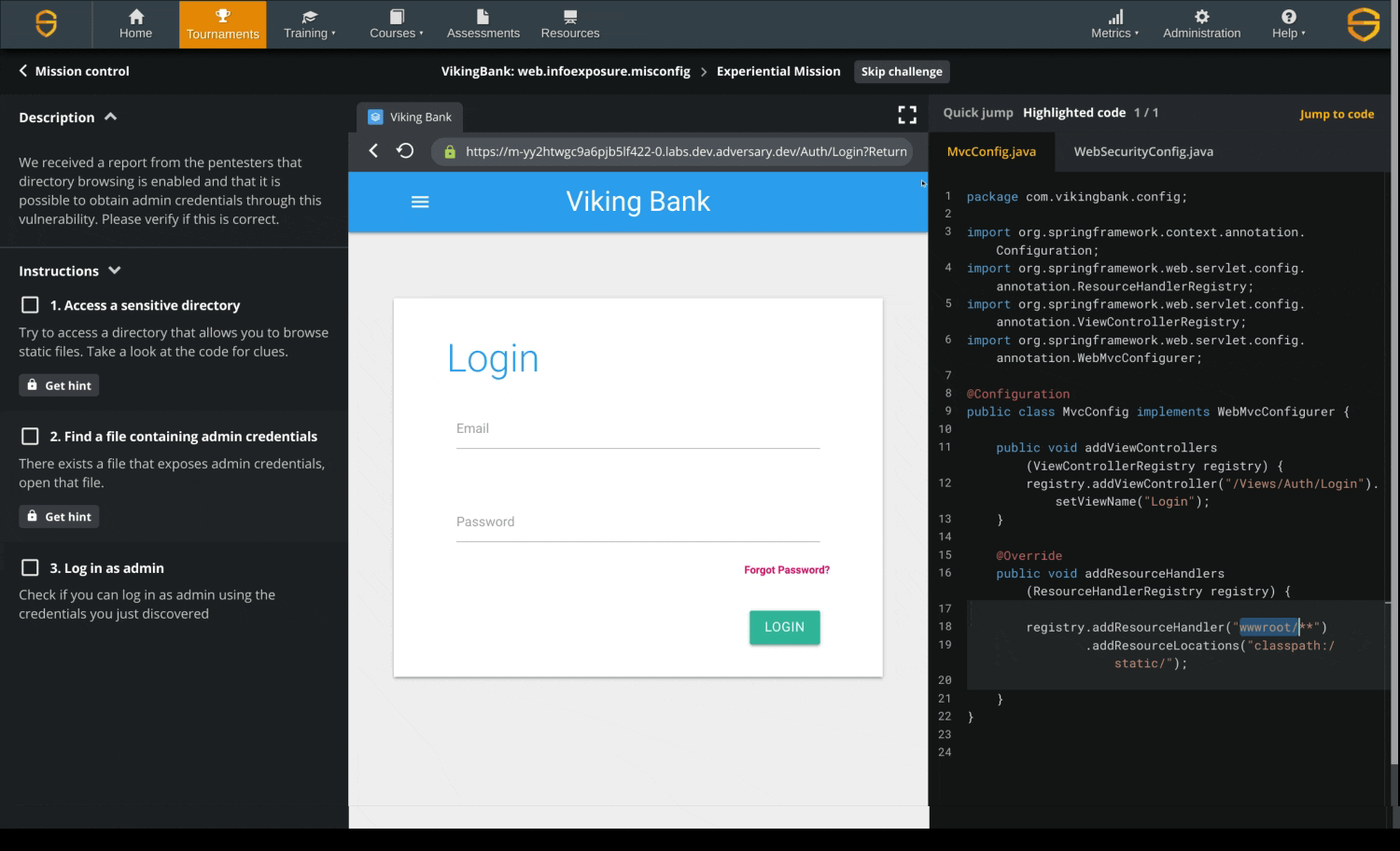
Task: Open the Administration gear
Action: click(1201, 24)
